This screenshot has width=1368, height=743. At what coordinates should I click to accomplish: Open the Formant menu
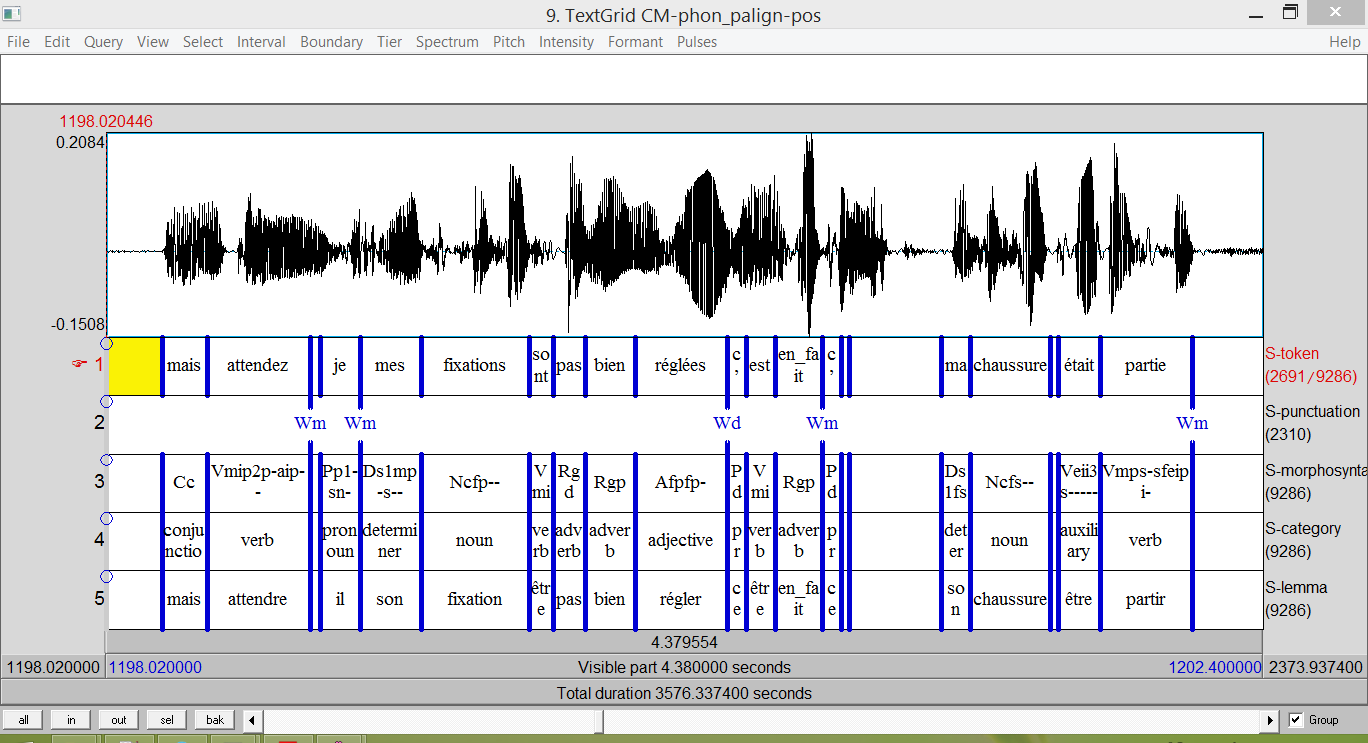pos(635,42)
